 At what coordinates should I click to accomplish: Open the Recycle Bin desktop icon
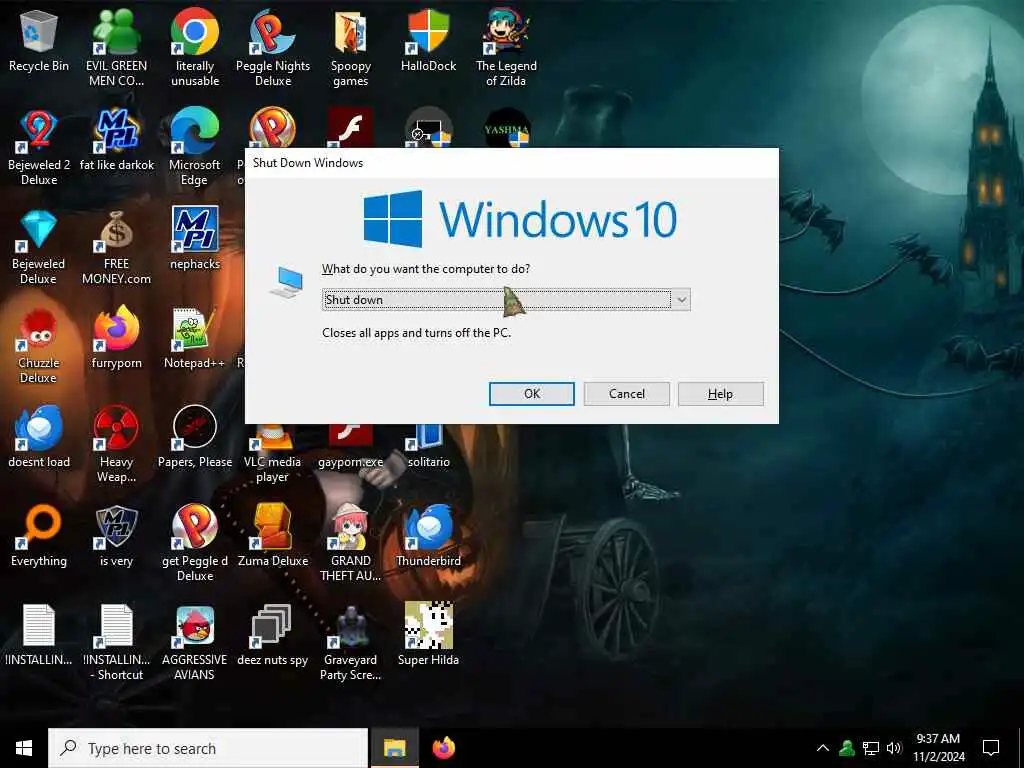pos(39,39)
